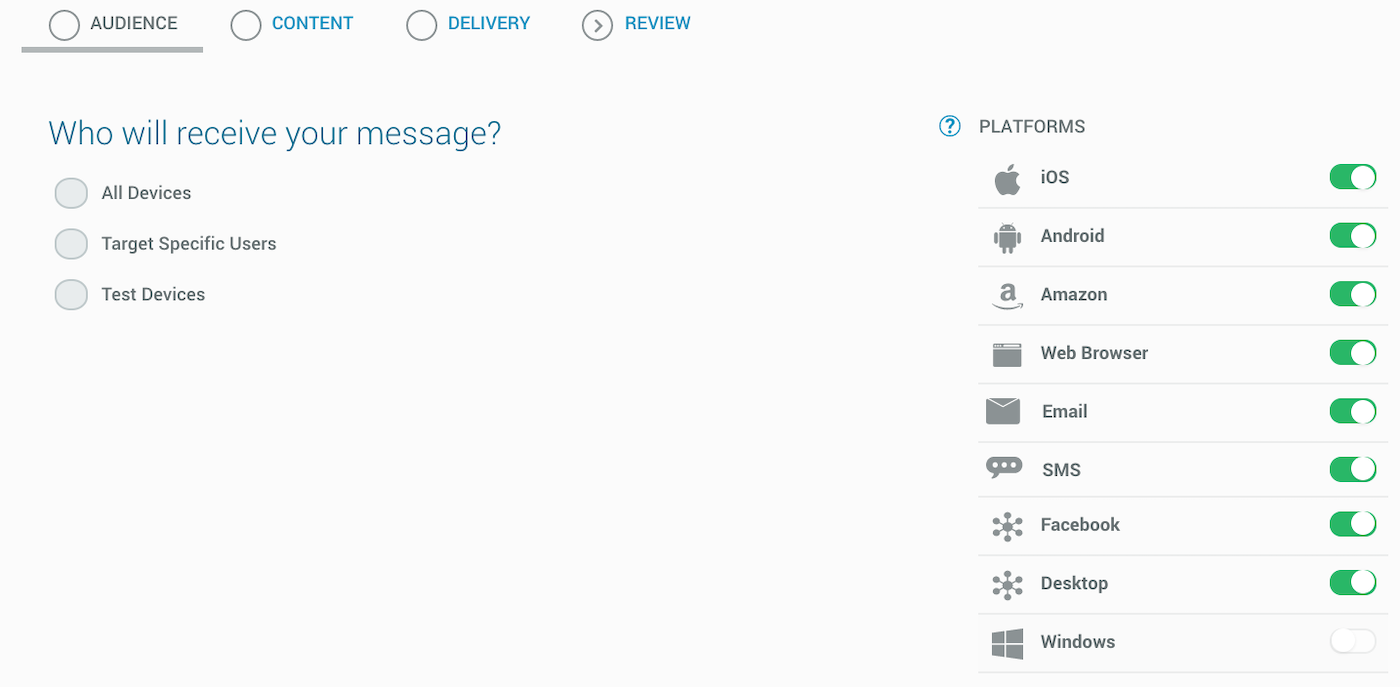The height and width of the screenshot is (687, 1400).
Task: Click the iOS platform label
Action: point(1055,178)
